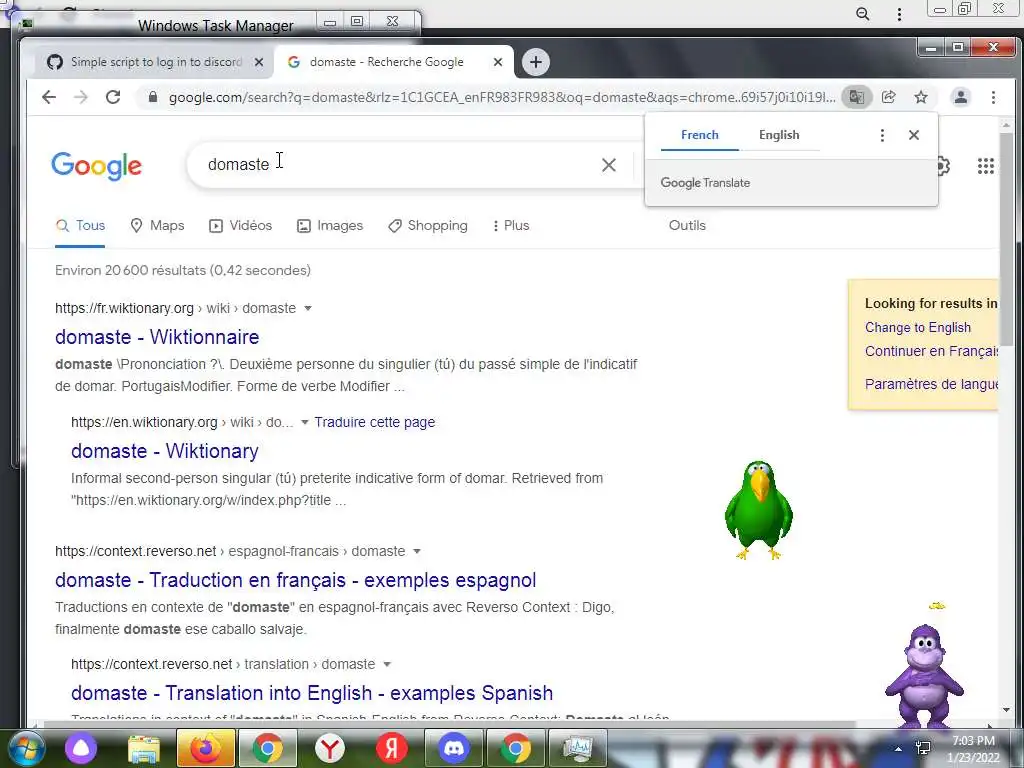The height and width of the screenshot is (768, 1024).
Task: Close the 'Simple script to log in to discord' tab
Action: 259,62
